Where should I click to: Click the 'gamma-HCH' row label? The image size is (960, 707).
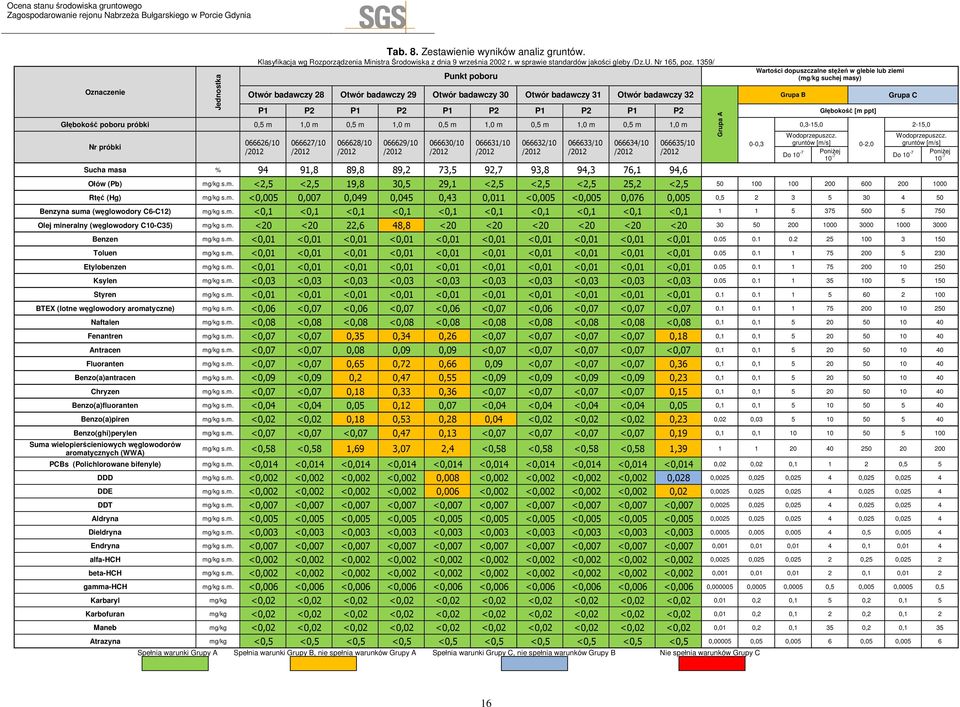[x=105, y=586]
